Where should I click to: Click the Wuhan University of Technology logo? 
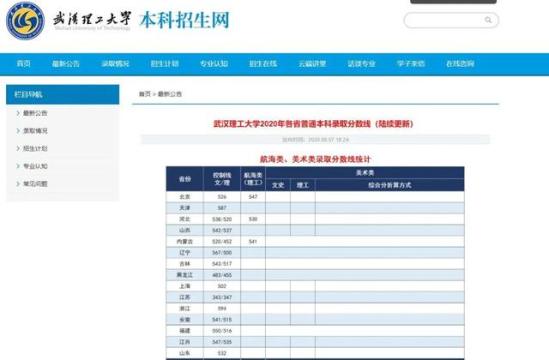click(25, 20)
